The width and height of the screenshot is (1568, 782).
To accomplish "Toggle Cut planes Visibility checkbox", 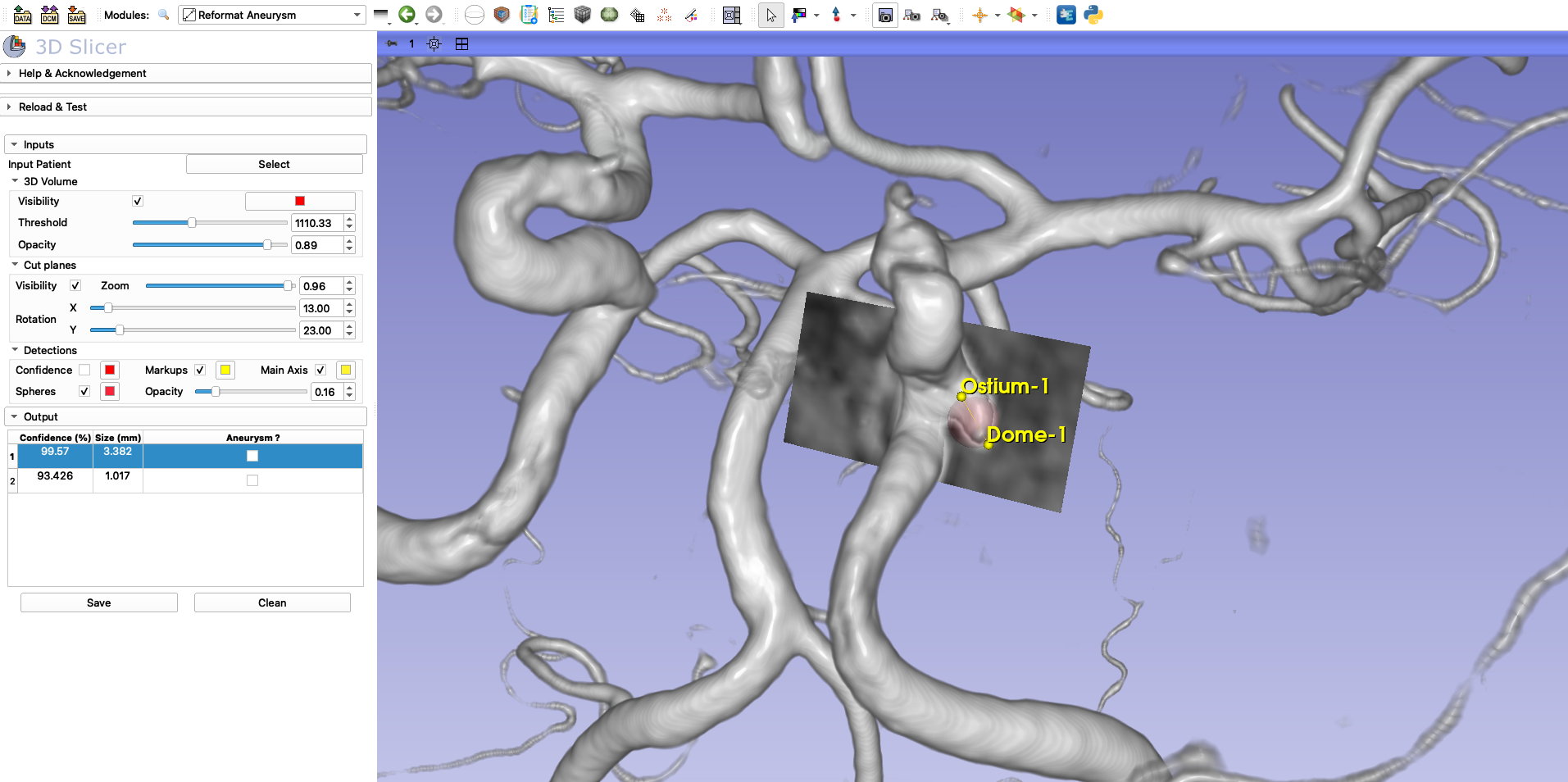I will pyautogui.click(x=75, y=285).
